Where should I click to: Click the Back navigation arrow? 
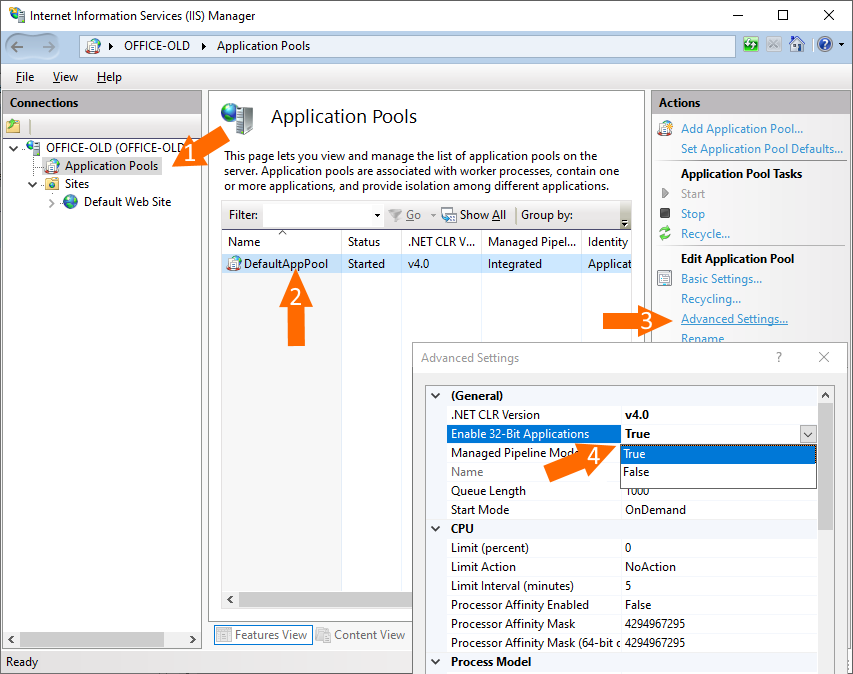17,47
